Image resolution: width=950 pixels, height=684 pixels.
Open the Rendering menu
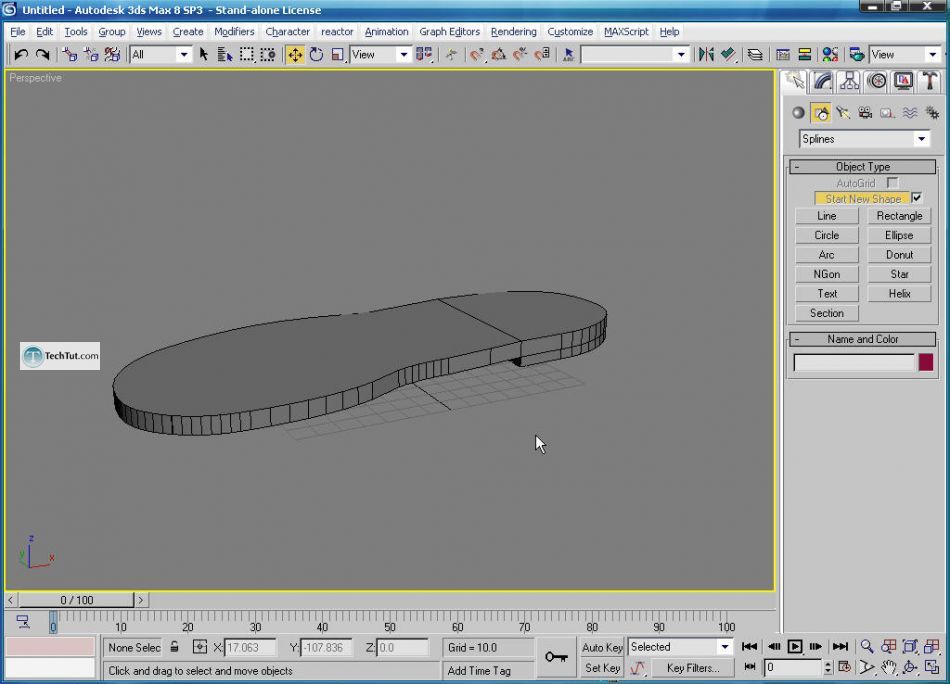[514, 32]
